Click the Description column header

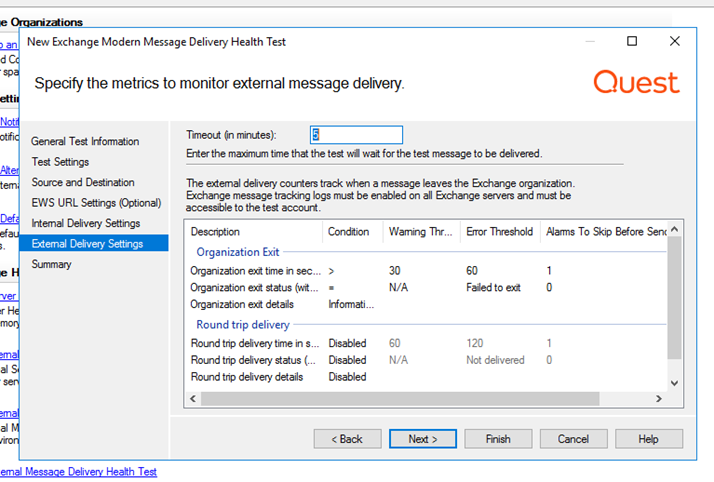[x=254, y=232]
